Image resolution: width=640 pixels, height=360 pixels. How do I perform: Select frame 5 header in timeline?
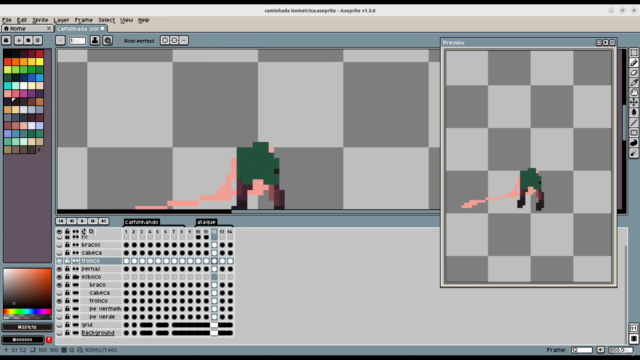158,231
